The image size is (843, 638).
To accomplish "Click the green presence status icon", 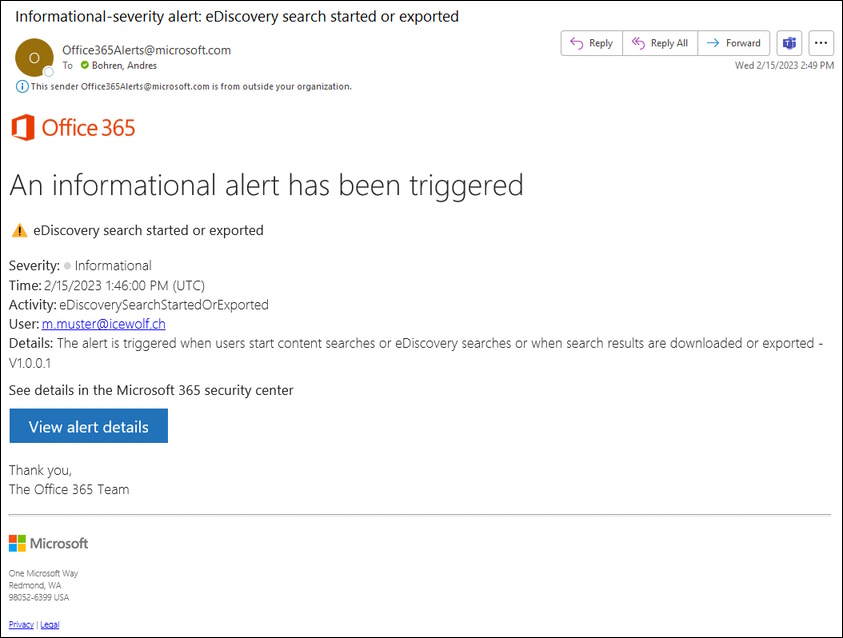I will 84,65.
